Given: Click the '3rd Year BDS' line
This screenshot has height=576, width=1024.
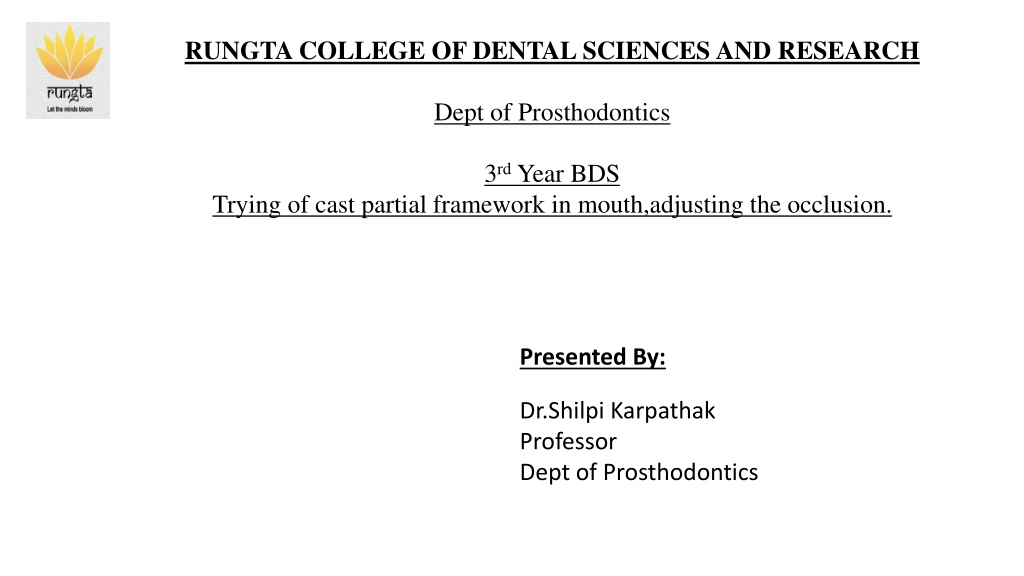Looking at the screenshot, I should (552, 174).
